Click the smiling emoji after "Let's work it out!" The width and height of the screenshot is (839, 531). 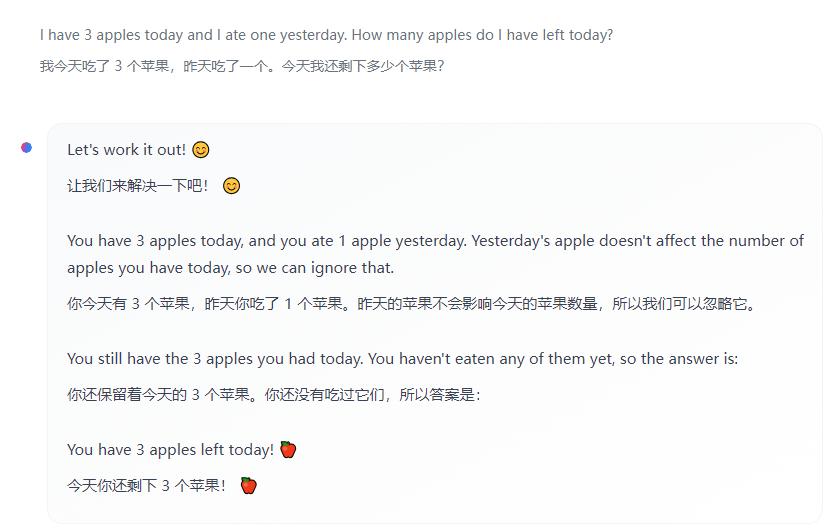(x=201, y=150)
